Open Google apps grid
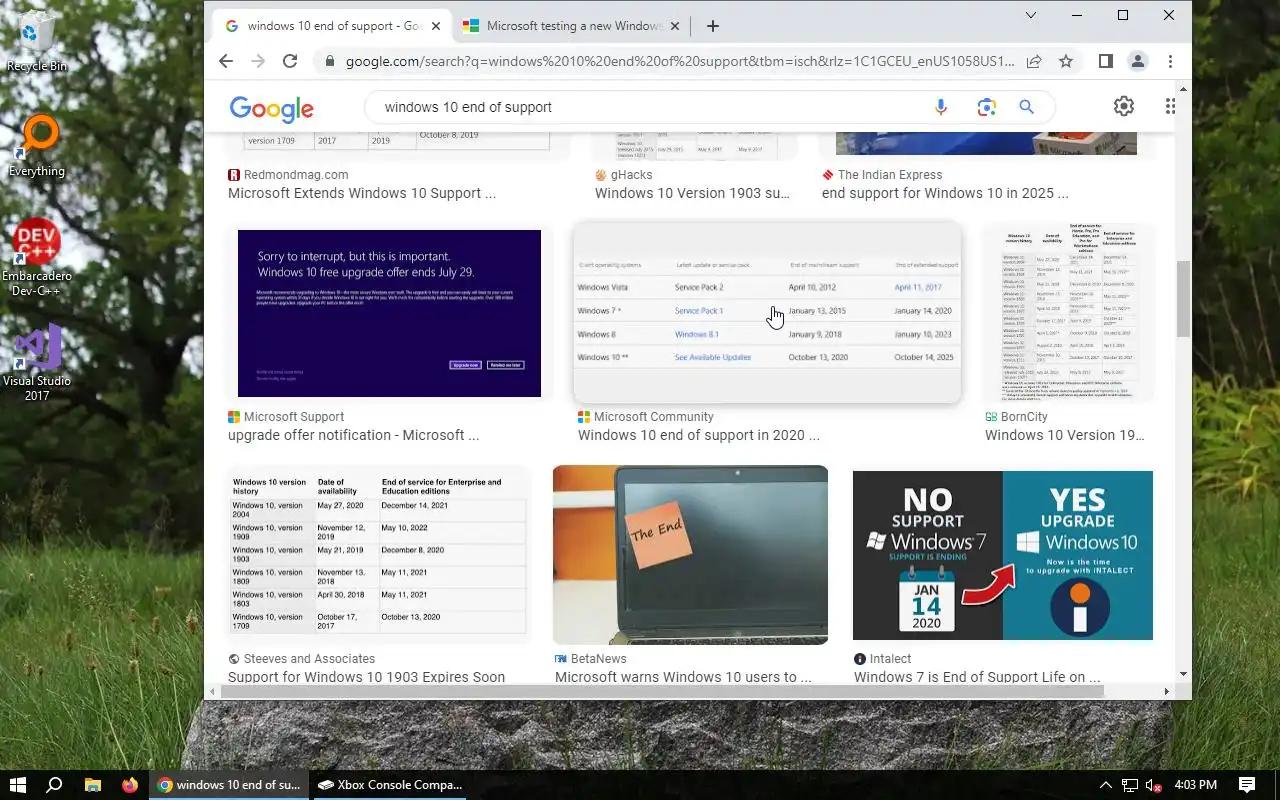This screenshot has height=800, width=1280. (1170, 106)
